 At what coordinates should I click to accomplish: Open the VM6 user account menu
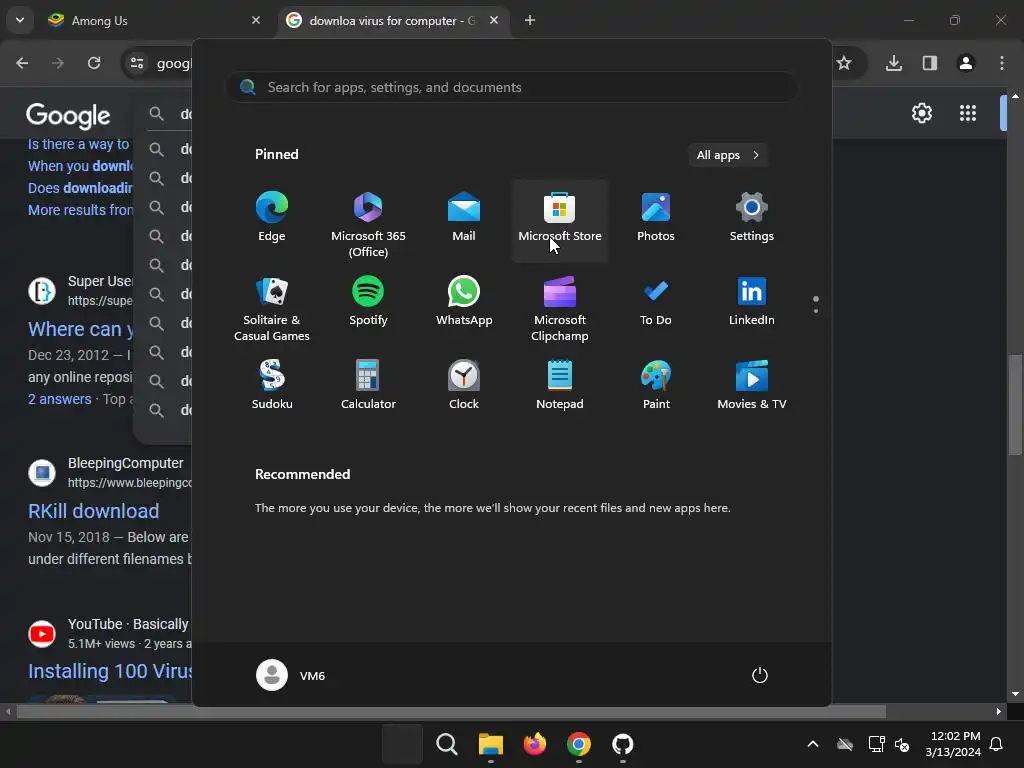click(x=291, y=675)
